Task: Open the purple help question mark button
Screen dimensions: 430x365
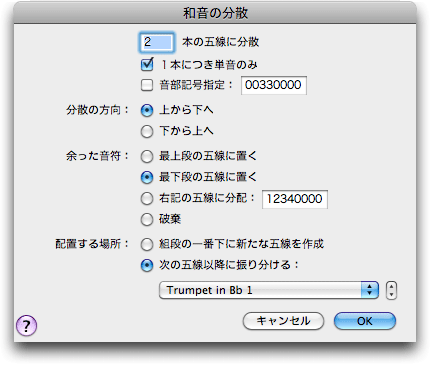Action: tap(26, 325)
